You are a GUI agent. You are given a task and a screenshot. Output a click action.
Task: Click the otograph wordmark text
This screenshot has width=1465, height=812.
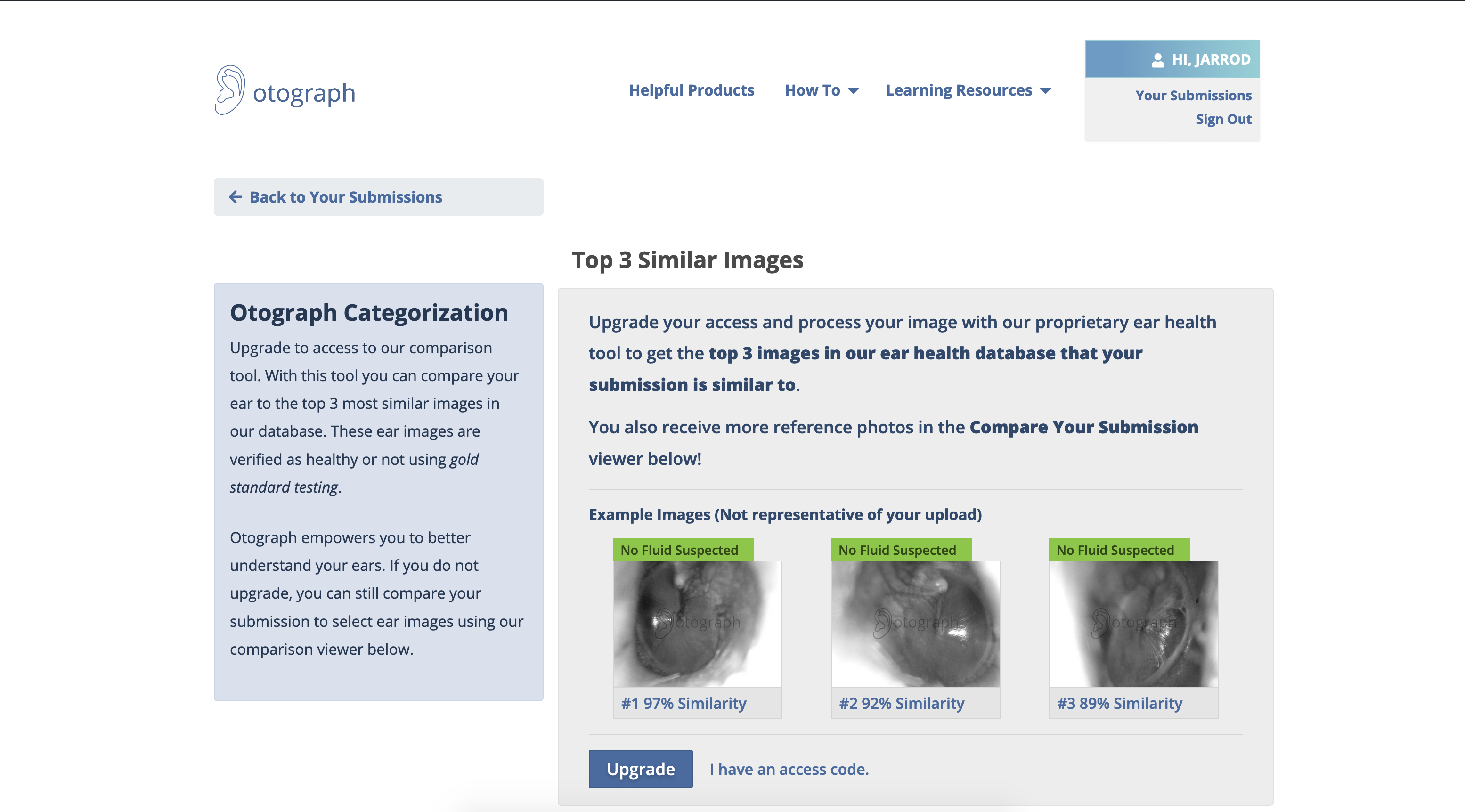click(x=304, y=93)
